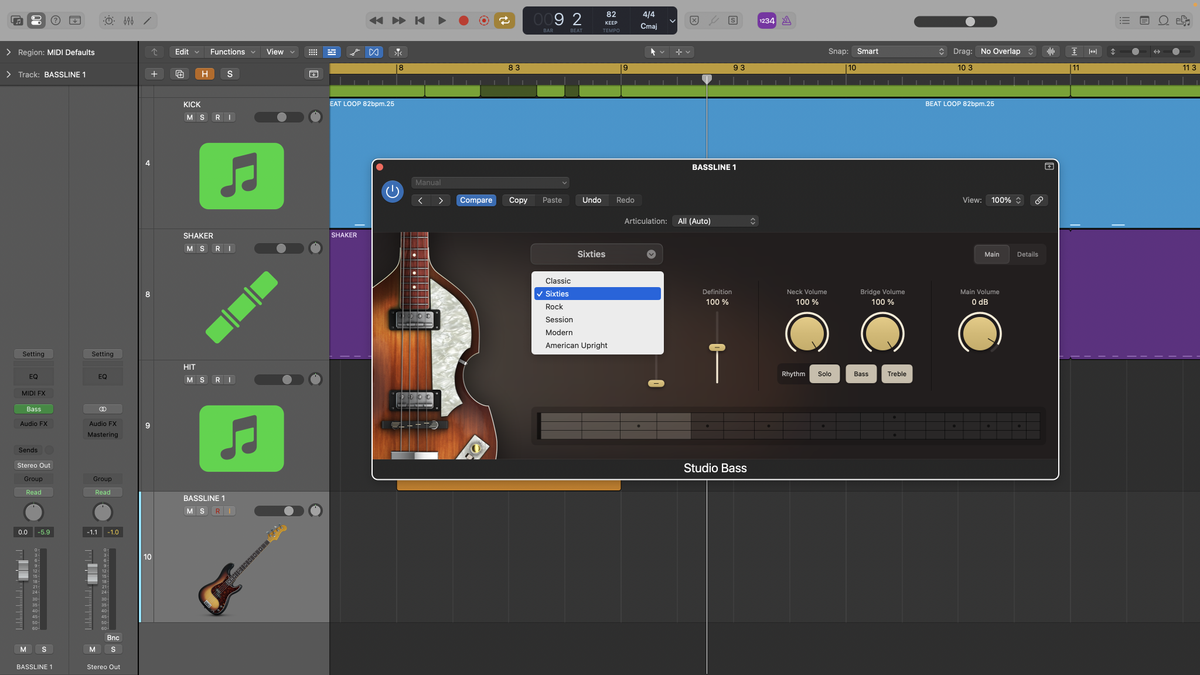Screen dimensions: 1200x675
Task: Toggle Mute on the BASSLINE 1 track header
Action: tap(189, 510)
